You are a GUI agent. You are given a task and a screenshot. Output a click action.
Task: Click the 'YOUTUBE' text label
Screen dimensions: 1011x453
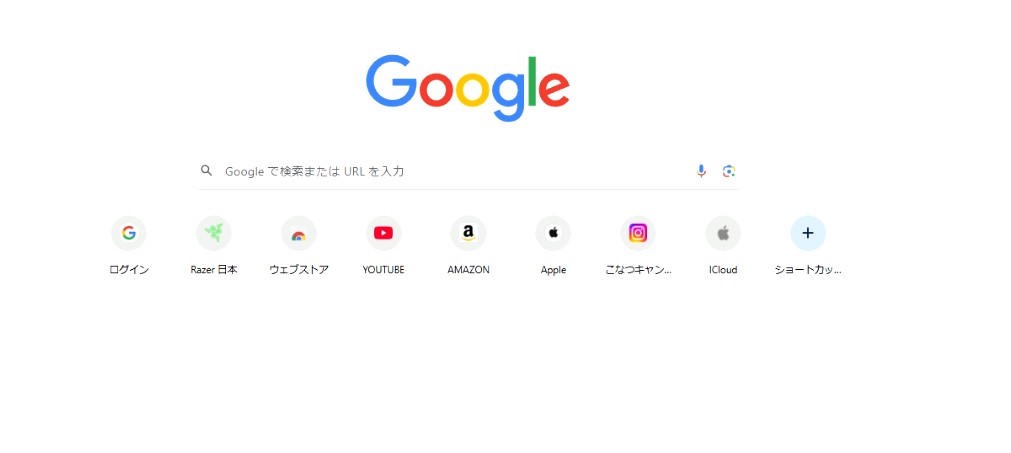tap(384, 270)
